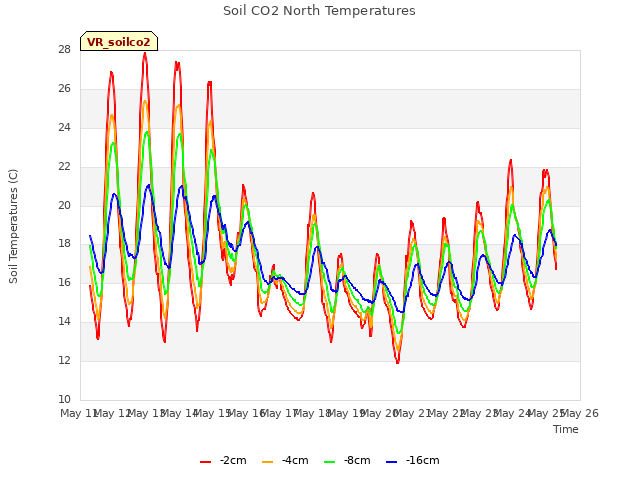This screenshot has height=480, width=640.
Task: Click the May 24 x-axis label
Action: click(513, 413)
